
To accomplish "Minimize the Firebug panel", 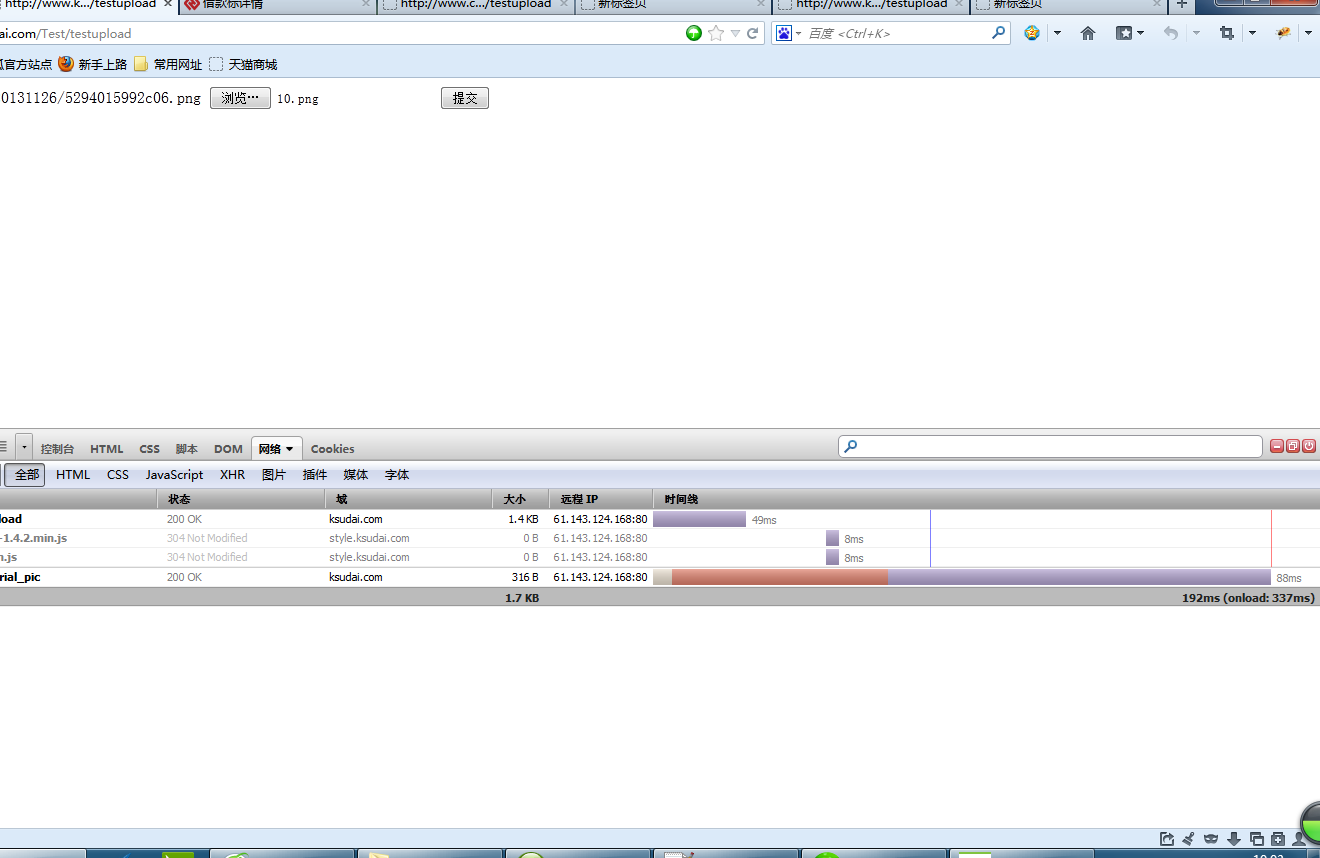I will pos(1277,446).
